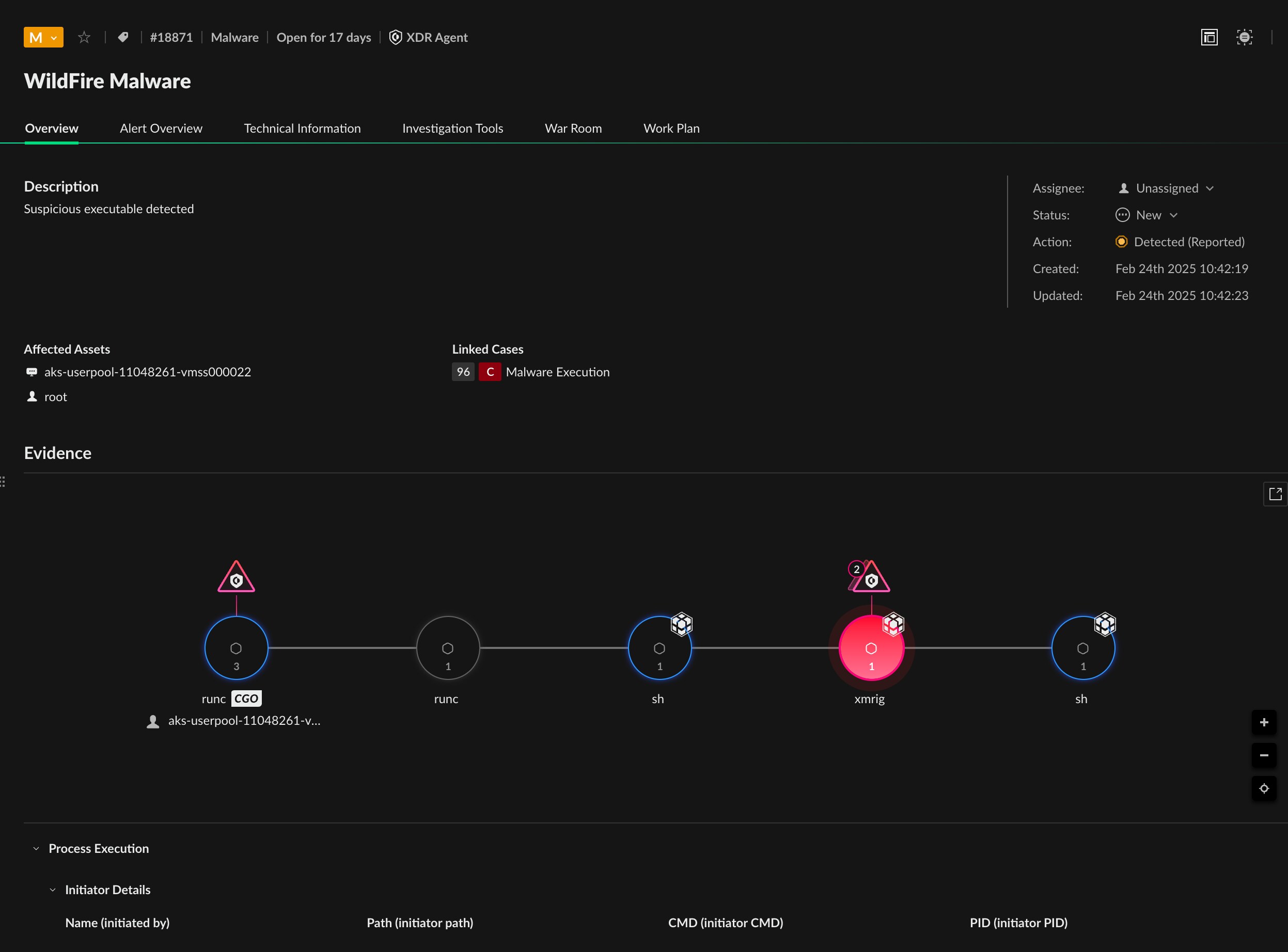Click the focus mode icon top right

tap(1244, 38)
